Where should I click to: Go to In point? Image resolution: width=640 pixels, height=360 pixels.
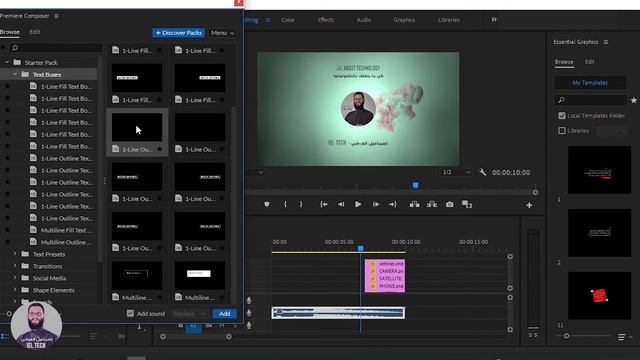tap(324, 204)
